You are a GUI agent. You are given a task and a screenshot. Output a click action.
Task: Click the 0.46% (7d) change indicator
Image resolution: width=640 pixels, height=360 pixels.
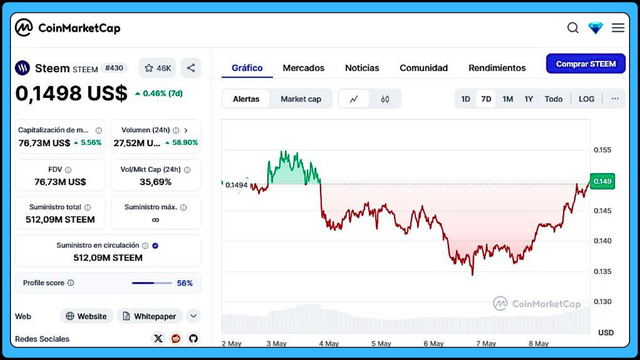pos(159,93)
